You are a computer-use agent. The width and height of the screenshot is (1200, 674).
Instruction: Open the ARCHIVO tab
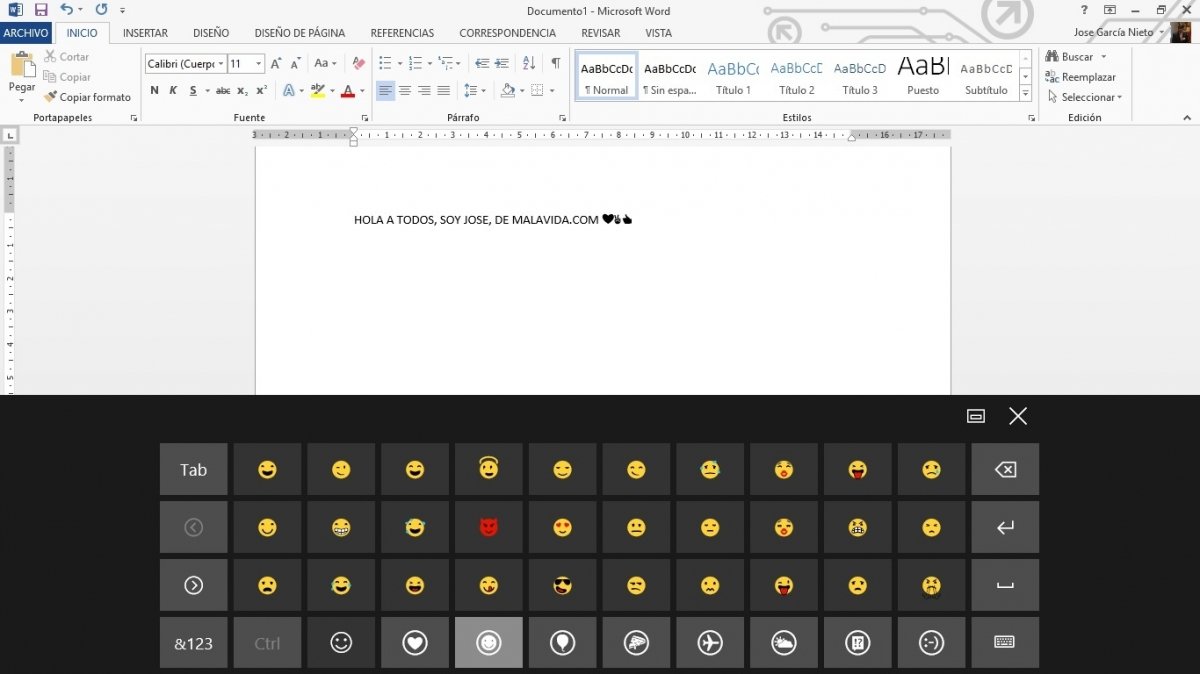25,33
